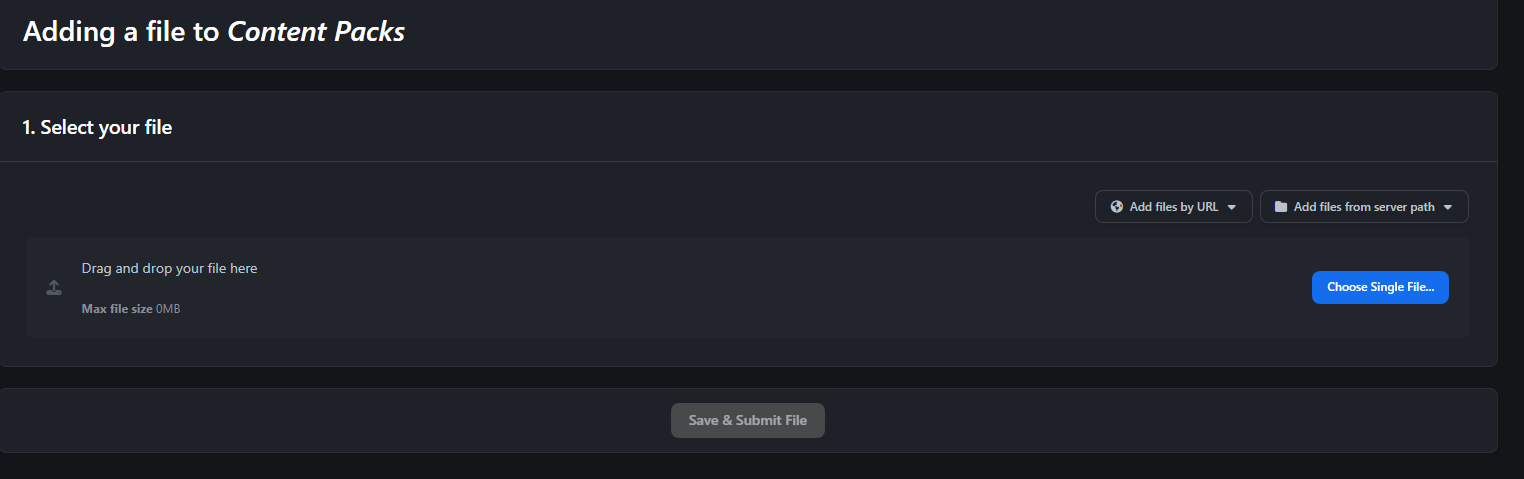Image resolution: width=1524 pixels, height=479 pixels.
Task: Click the globe icon beside Add files by URL
Action: [1117, 207]
